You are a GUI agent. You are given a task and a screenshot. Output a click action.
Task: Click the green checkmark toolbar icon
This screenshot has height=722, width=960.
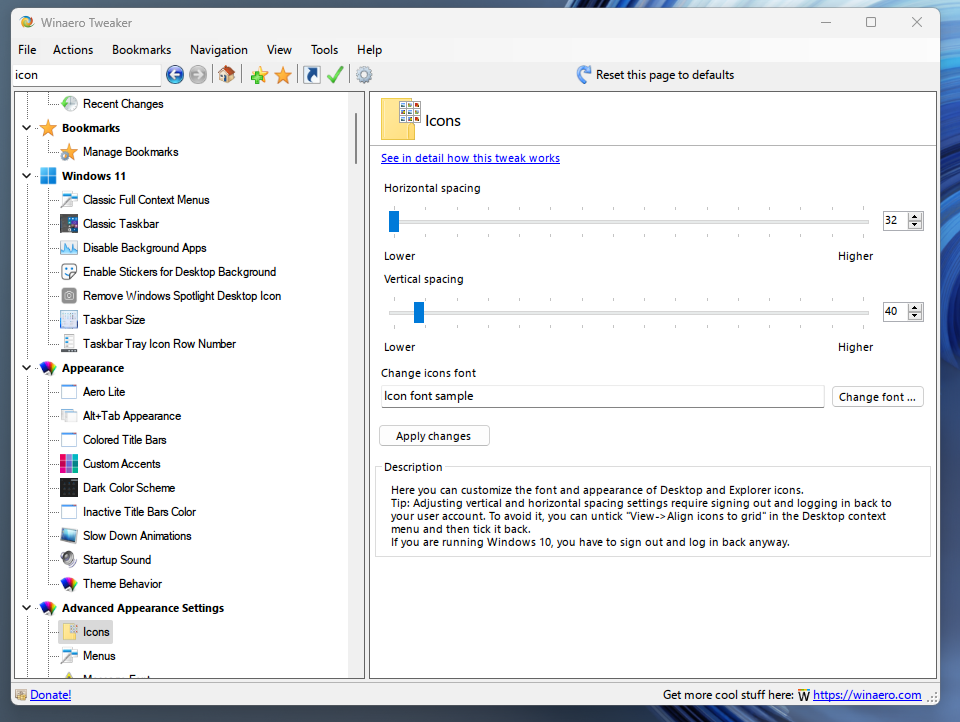335,74
